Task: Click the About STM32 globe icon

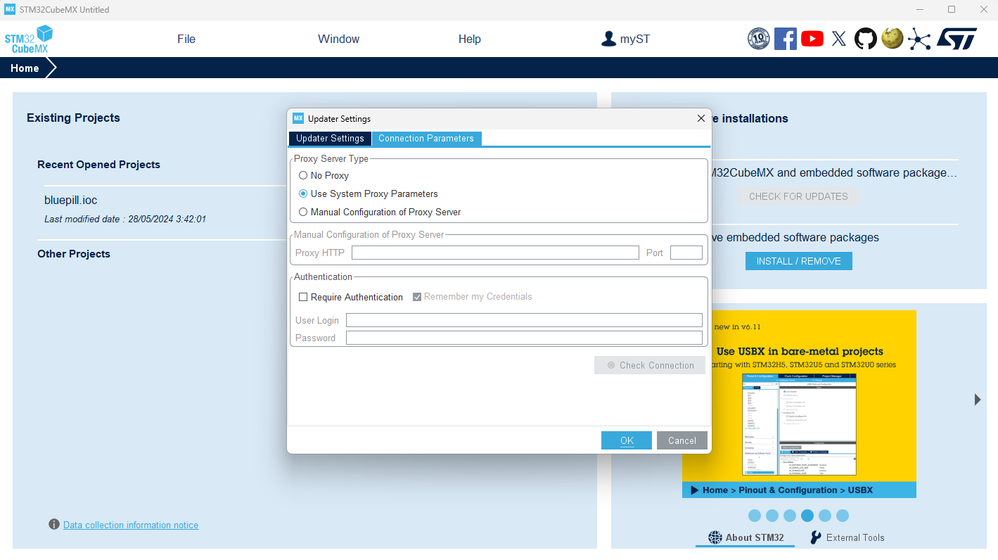Action: [x=715, y=538]
